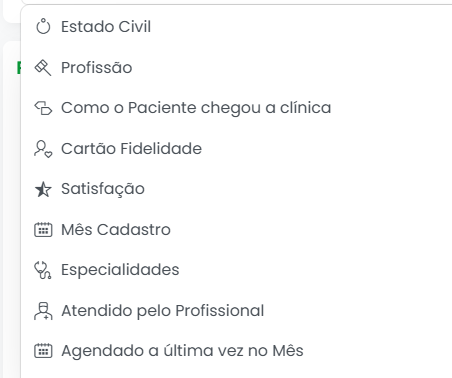Viewport: 452px width, 378px height.
Task: Click the ring icon beside Estado Civil
Action: [x=43, y=27]
